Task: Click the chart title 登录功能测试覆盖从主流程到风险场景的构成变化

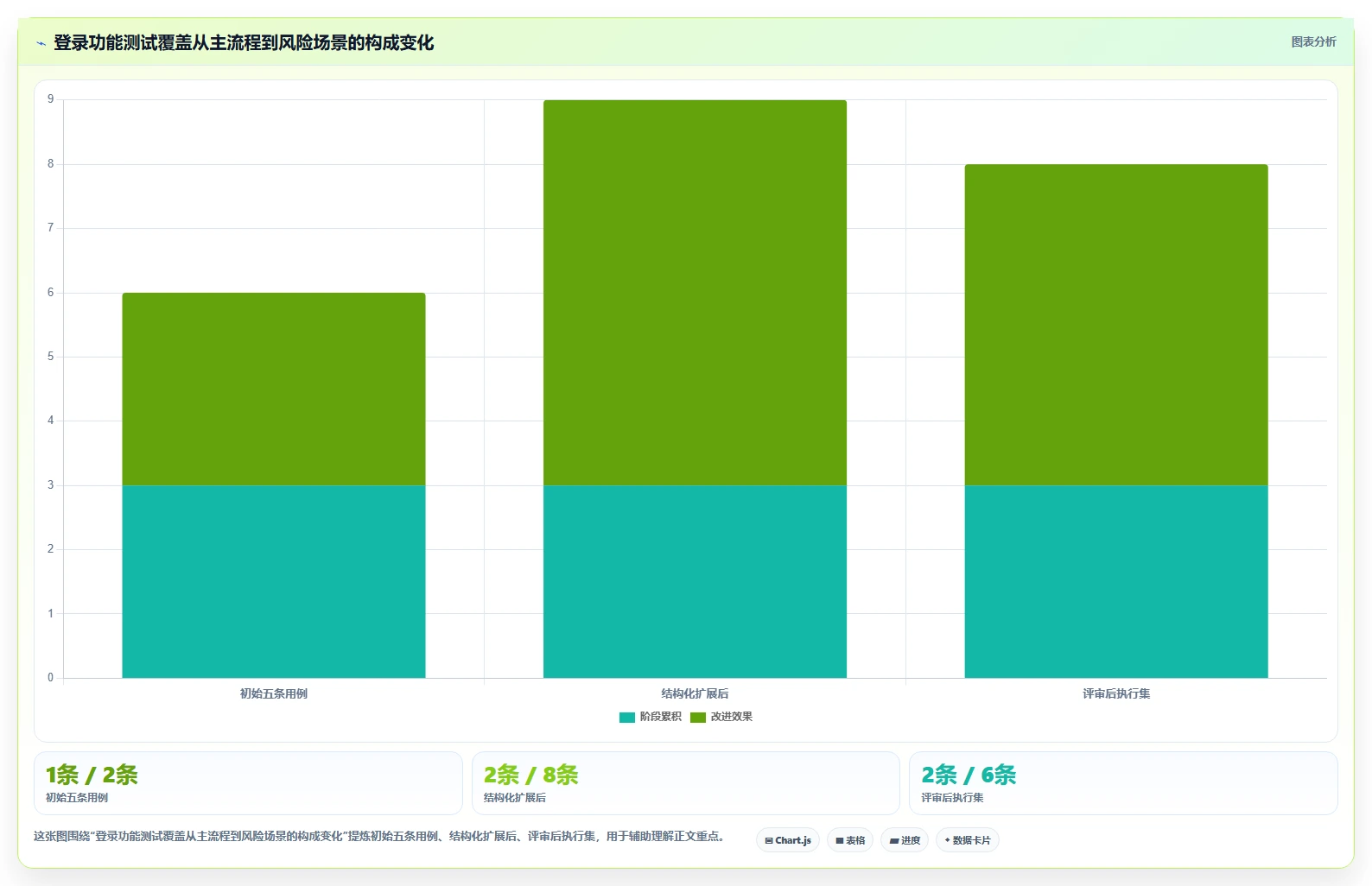Action: [x=244, y=42]
